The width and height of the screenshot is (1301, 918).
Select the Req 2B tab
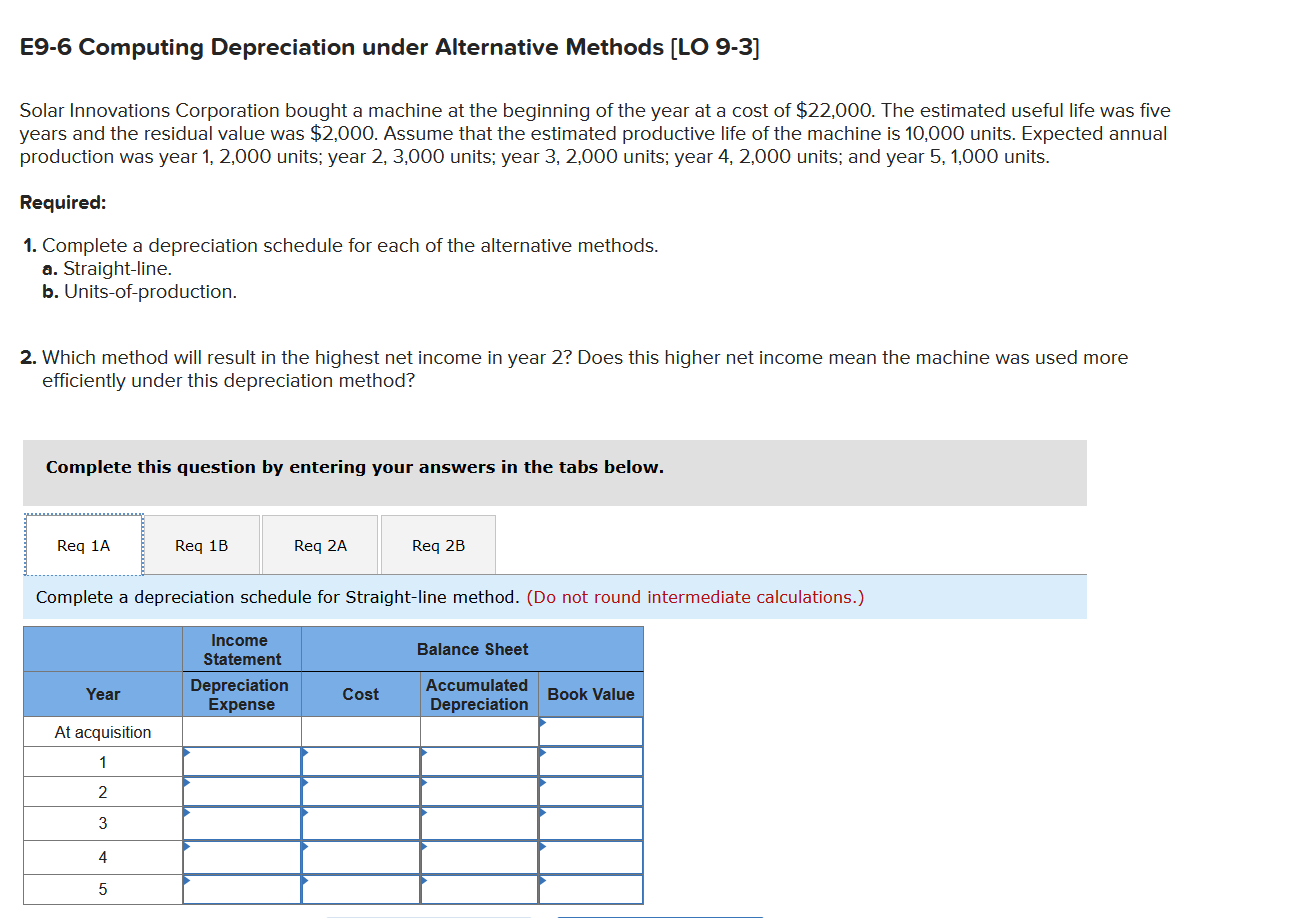tap(438, 544)
